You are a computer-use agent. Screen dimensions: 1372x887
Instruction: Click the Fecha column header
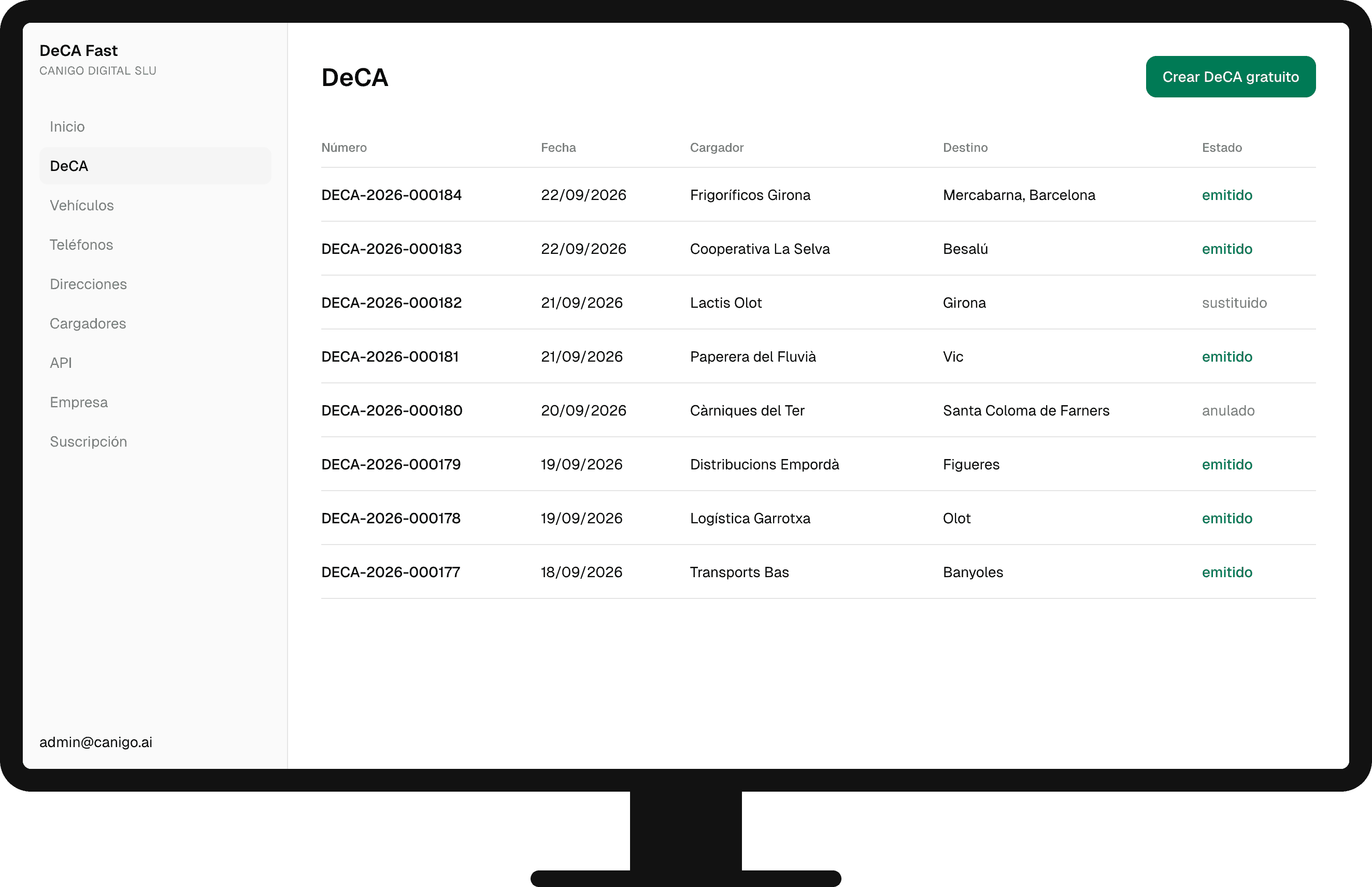[558, 148]
